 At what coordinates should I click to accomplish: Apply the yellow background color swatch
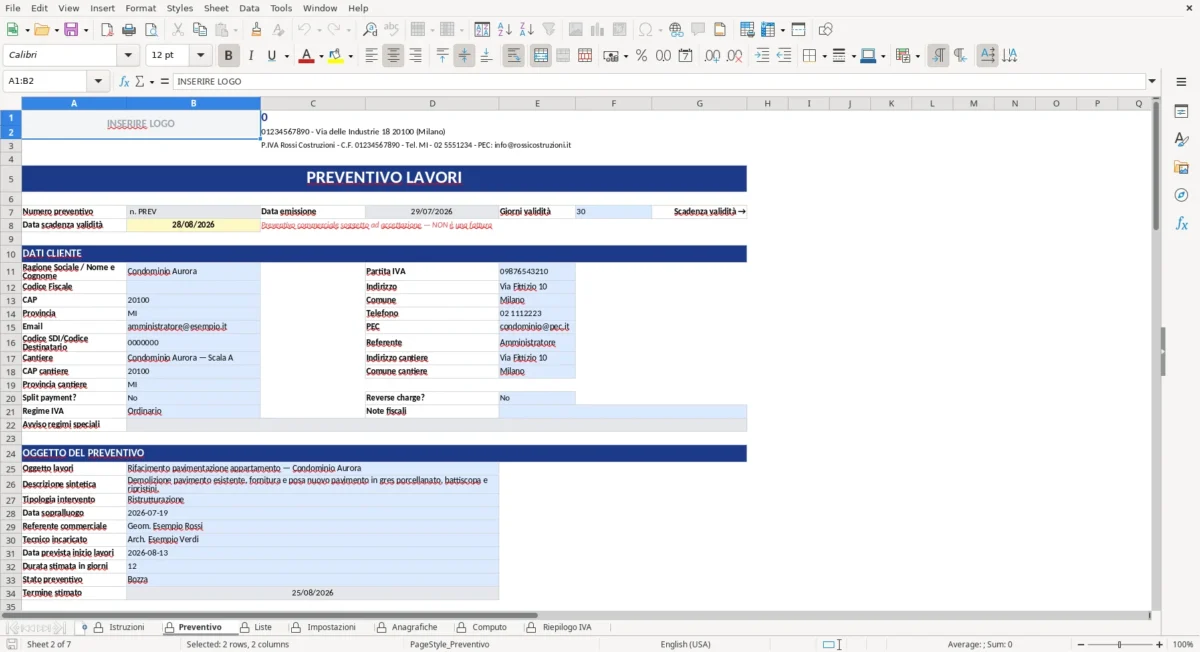point(335,56)
